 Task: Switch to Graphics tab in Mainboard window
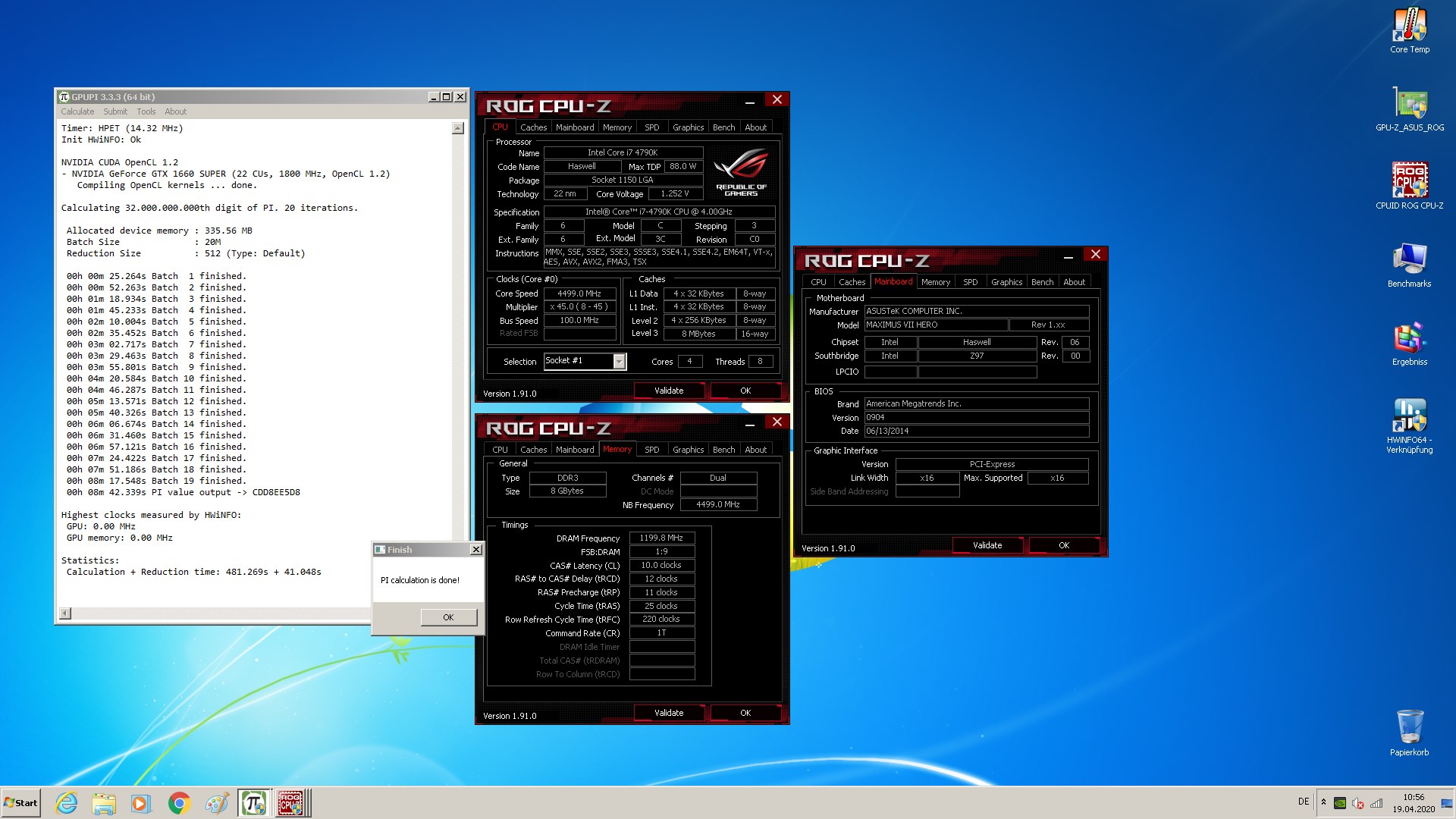coord(1006,282)
